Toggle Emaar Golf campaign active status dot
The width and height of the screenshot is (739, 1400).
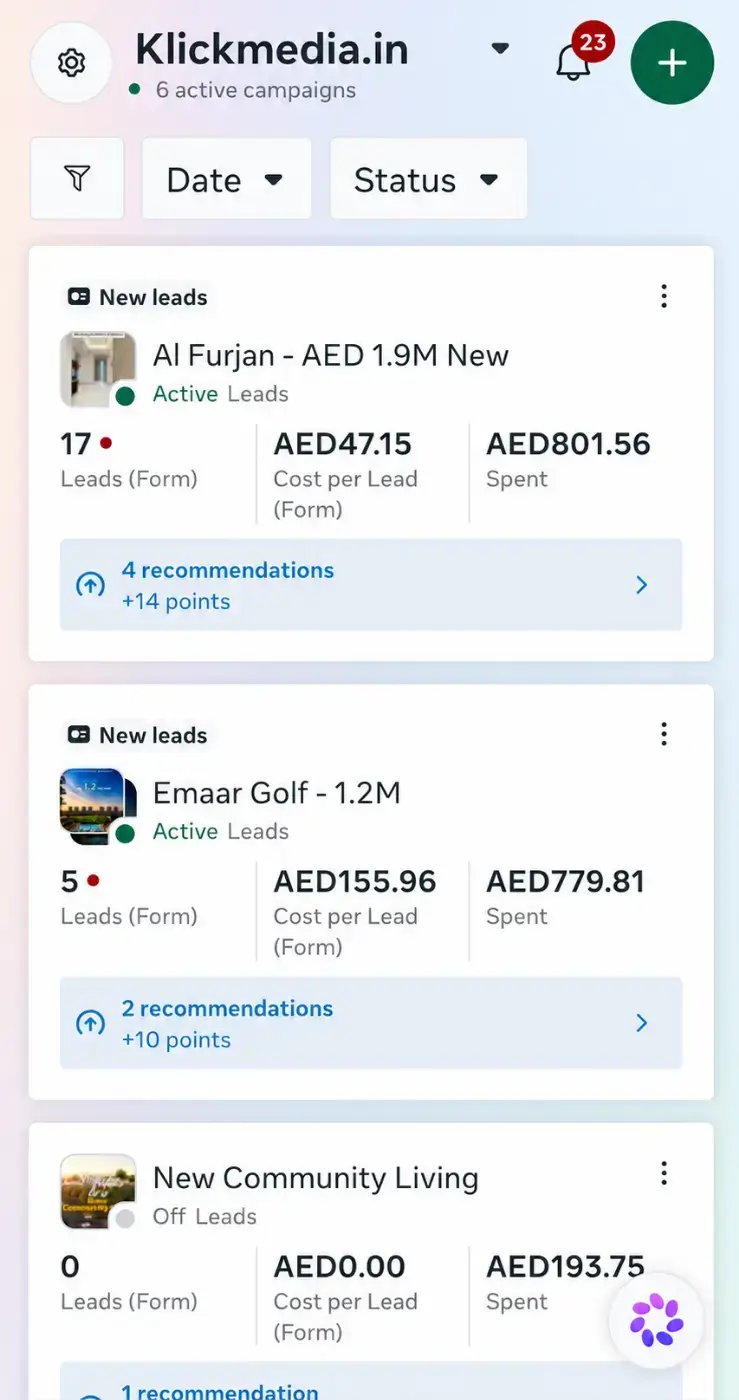tap(125, 834)
